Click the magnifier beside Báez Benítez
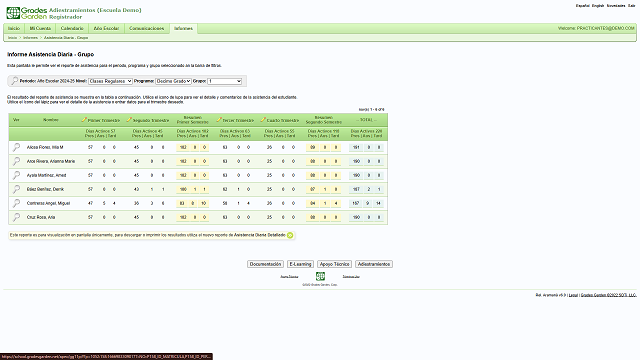Image resolution: width=640 pixels, height=360 pixels. (x=16, y=189)
